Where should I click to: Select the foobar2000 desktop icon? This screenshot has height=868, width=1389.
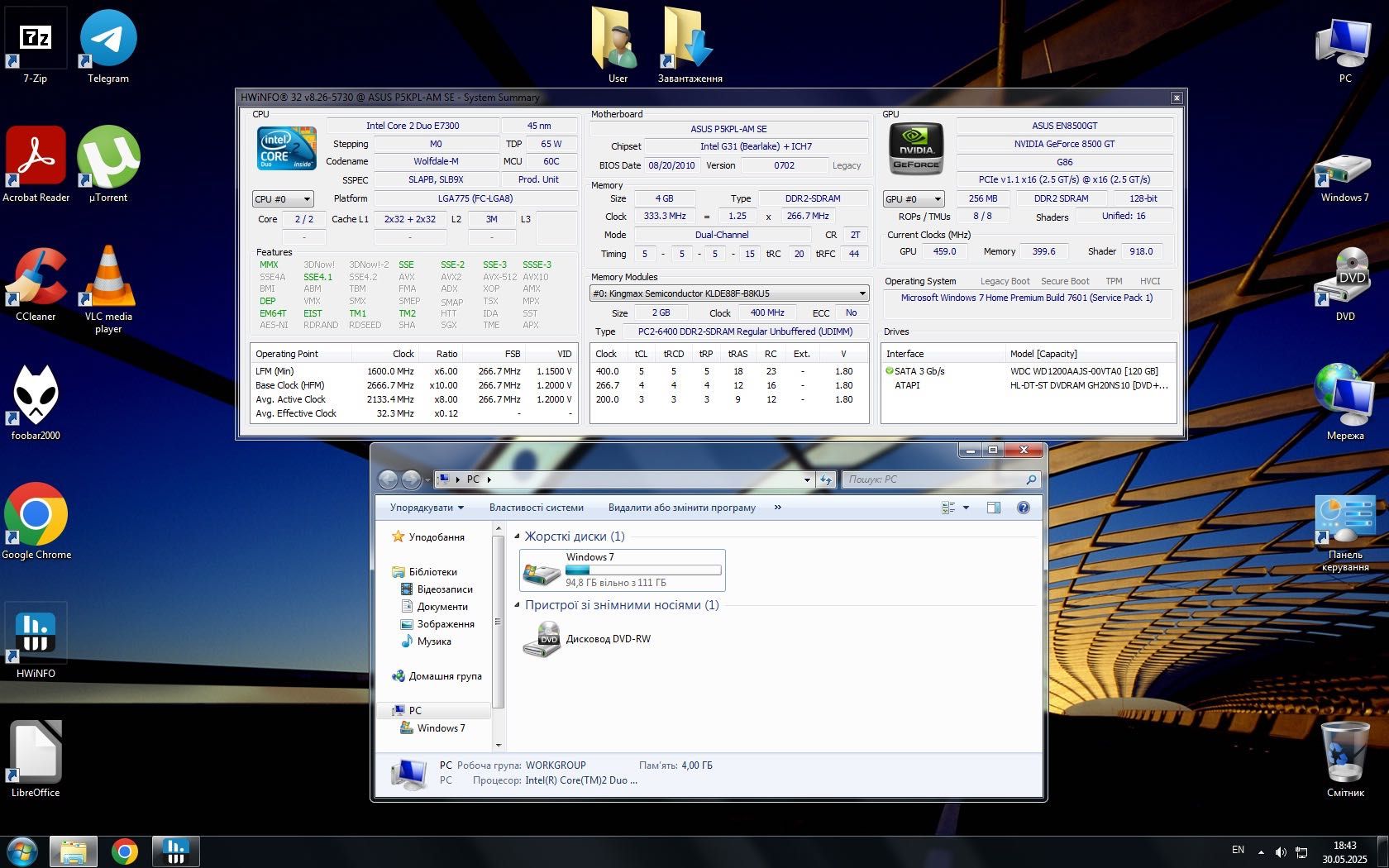(36, 403)
